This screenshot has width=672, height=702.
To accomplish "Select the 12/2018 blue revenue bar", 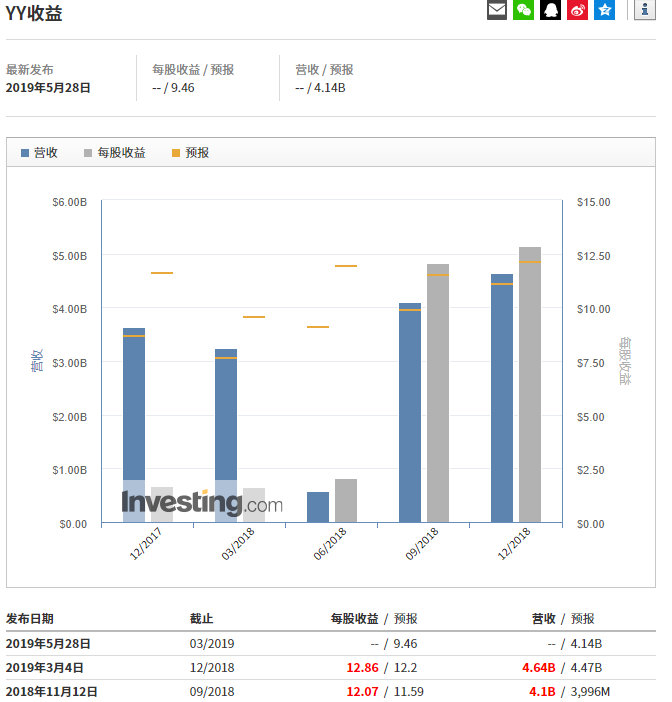I will click(x=502, y=398).
